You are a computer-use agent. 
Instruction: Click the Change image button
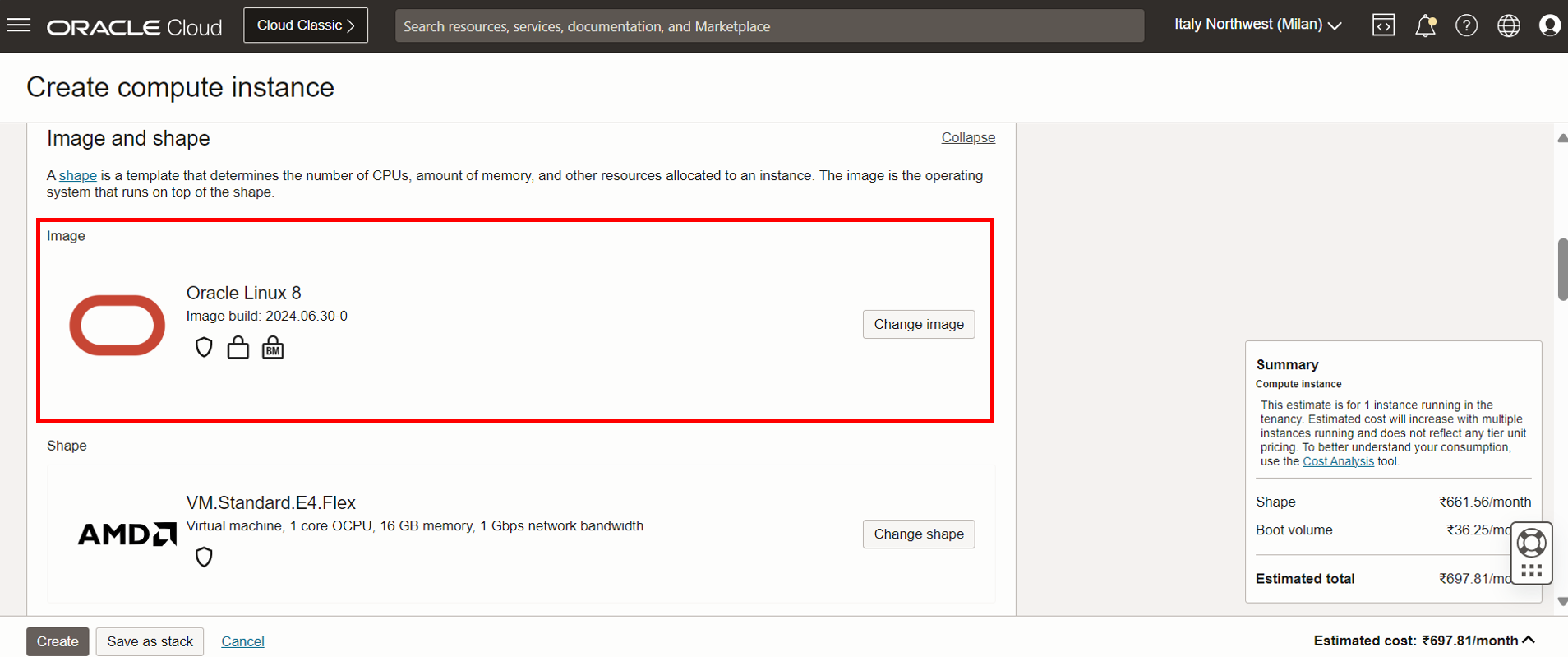click(x=919, y=324)
